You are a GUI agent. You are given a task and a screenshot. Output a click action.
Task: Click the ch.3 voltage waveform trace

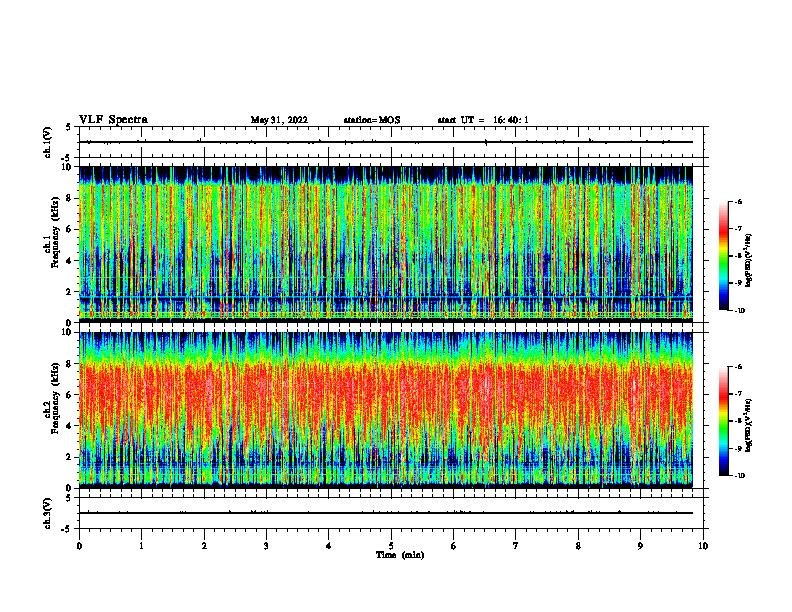pos(386,513)
